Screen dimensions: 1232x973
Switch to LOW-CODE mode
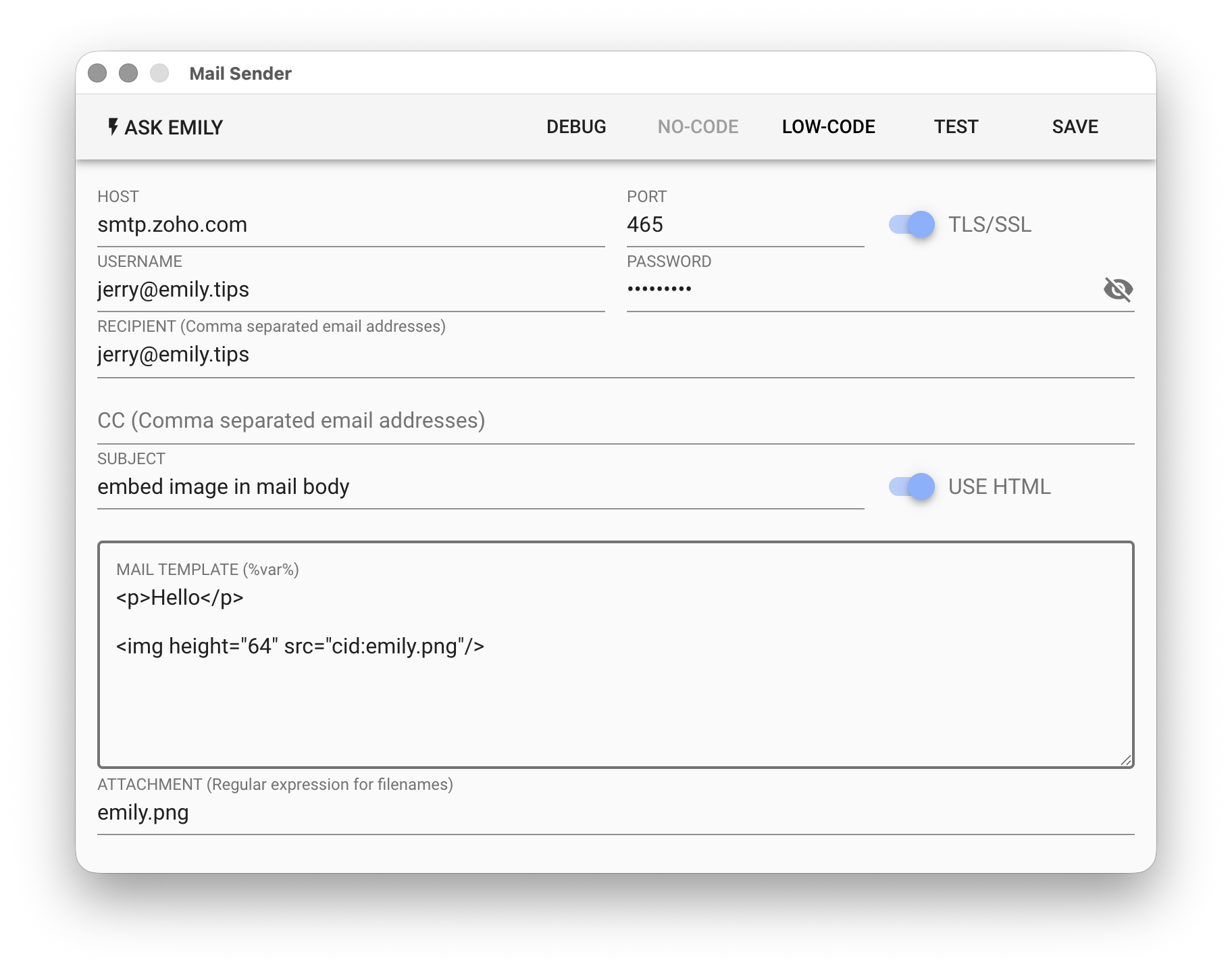pos(828,126)
